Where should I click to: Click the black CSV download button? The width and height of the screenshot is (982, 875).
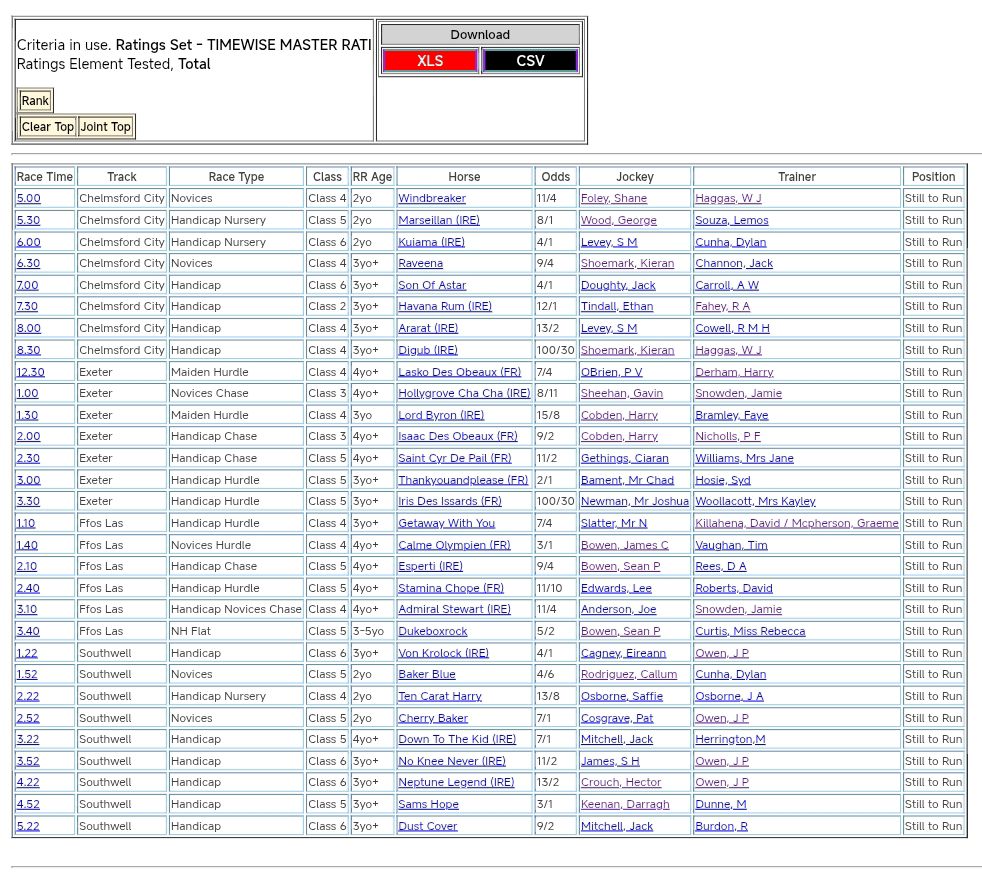coord(530,61)
